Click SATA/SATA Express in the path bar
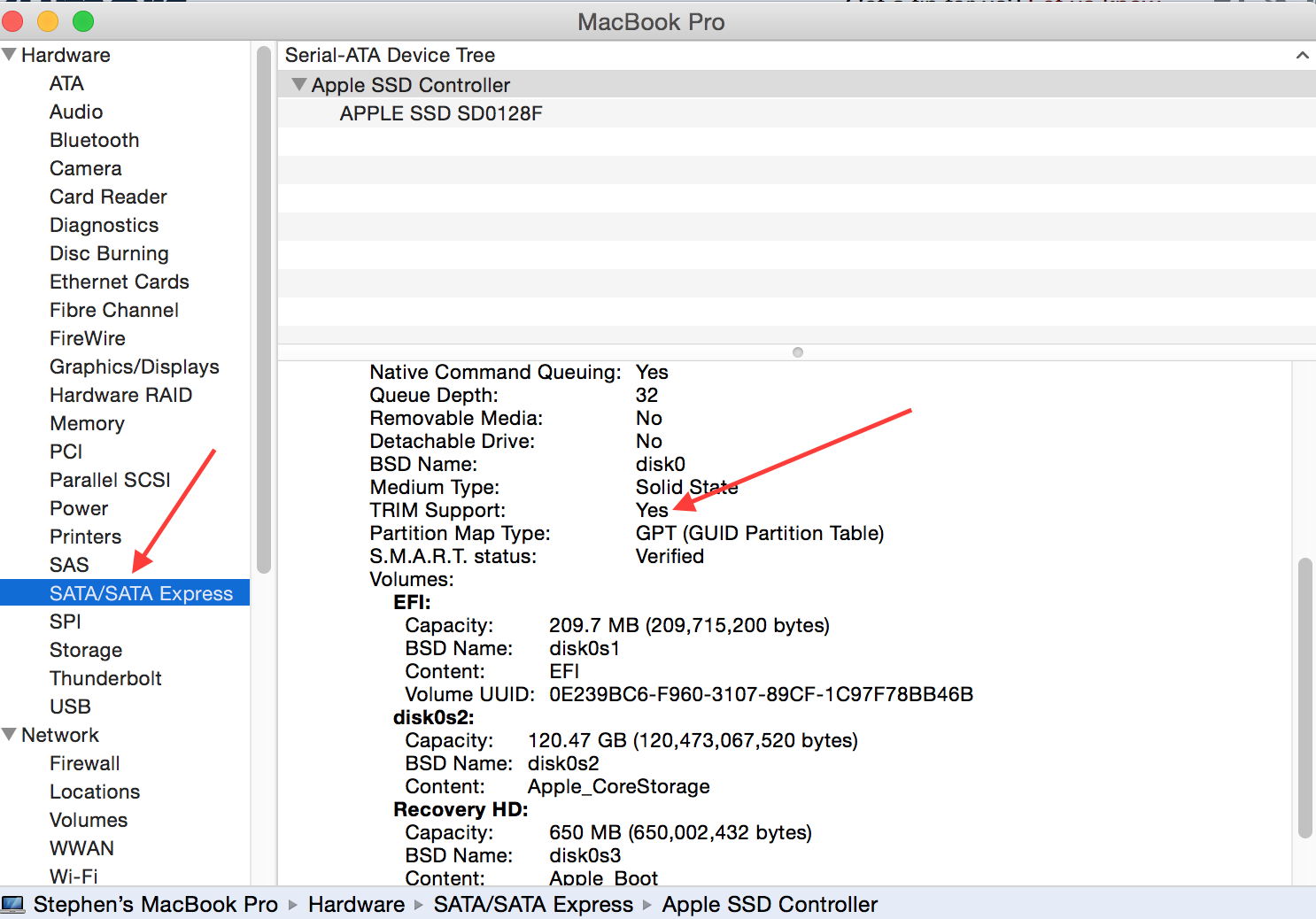Viewport: 1316px width, 919px height. (533, 904)
